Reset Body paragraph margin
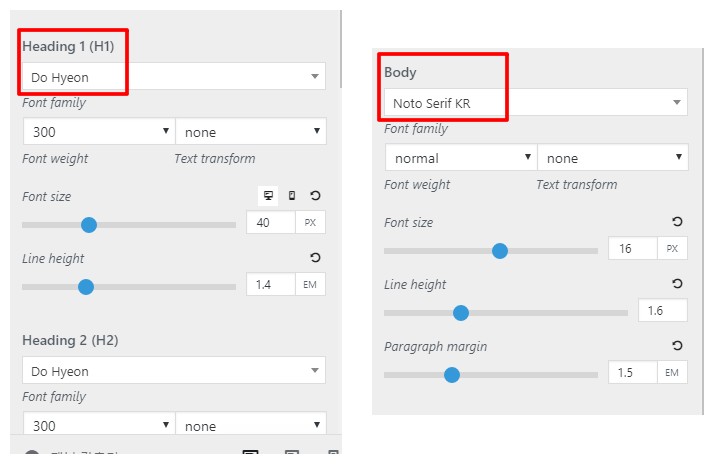Screen dimensions: 714x464 coord(677,346)
